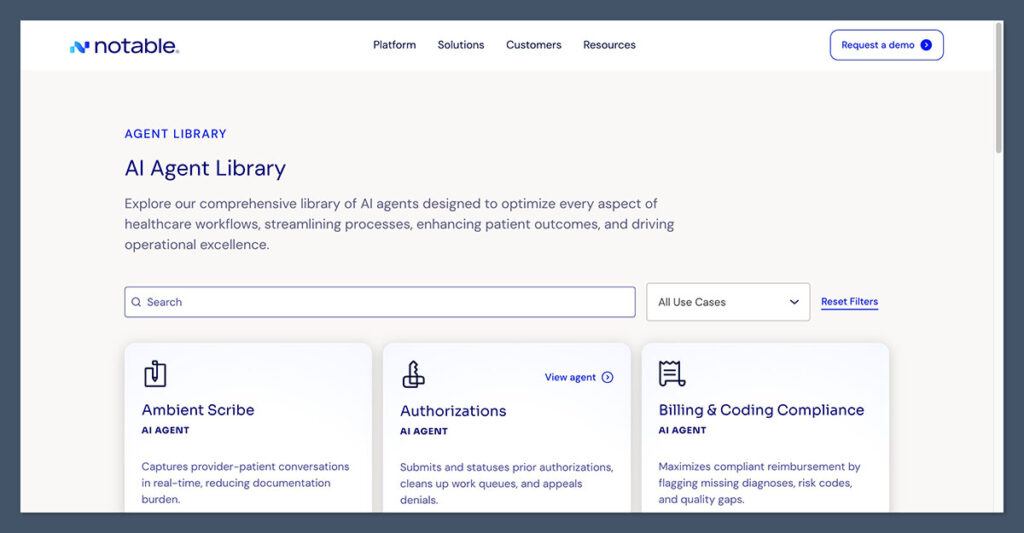
Task: Open the Platform menu
Action: 394,45
